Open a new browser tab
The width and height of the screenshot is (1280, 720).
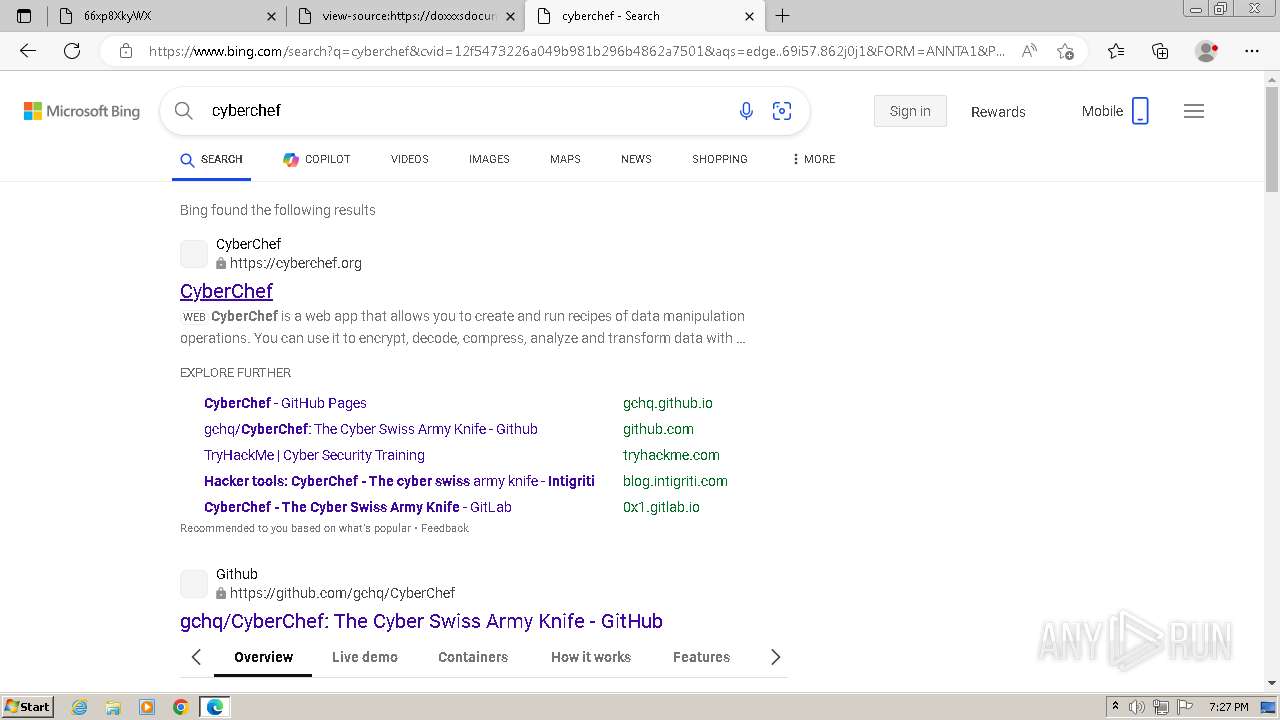[782, 16]
